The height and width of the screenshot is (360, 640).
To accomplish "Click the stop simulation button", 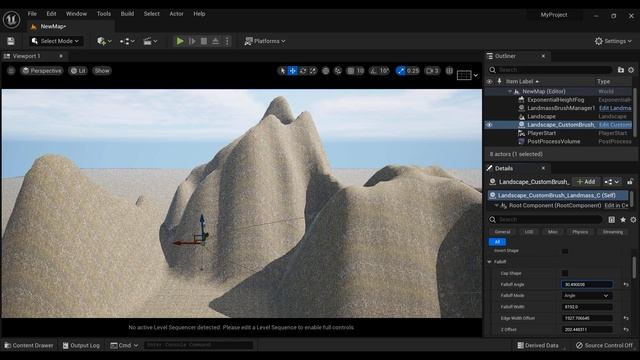I will click(x=204, y=41).
